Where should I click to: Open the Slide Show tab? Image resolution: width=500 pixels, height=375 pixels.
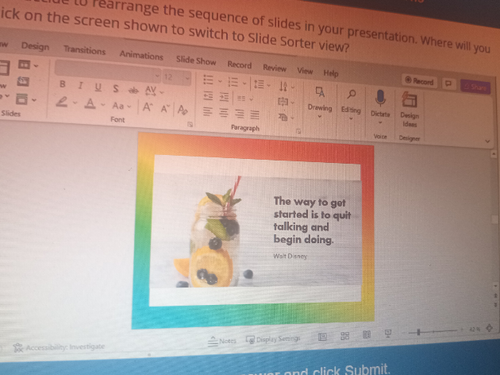(x=196, y=60)
